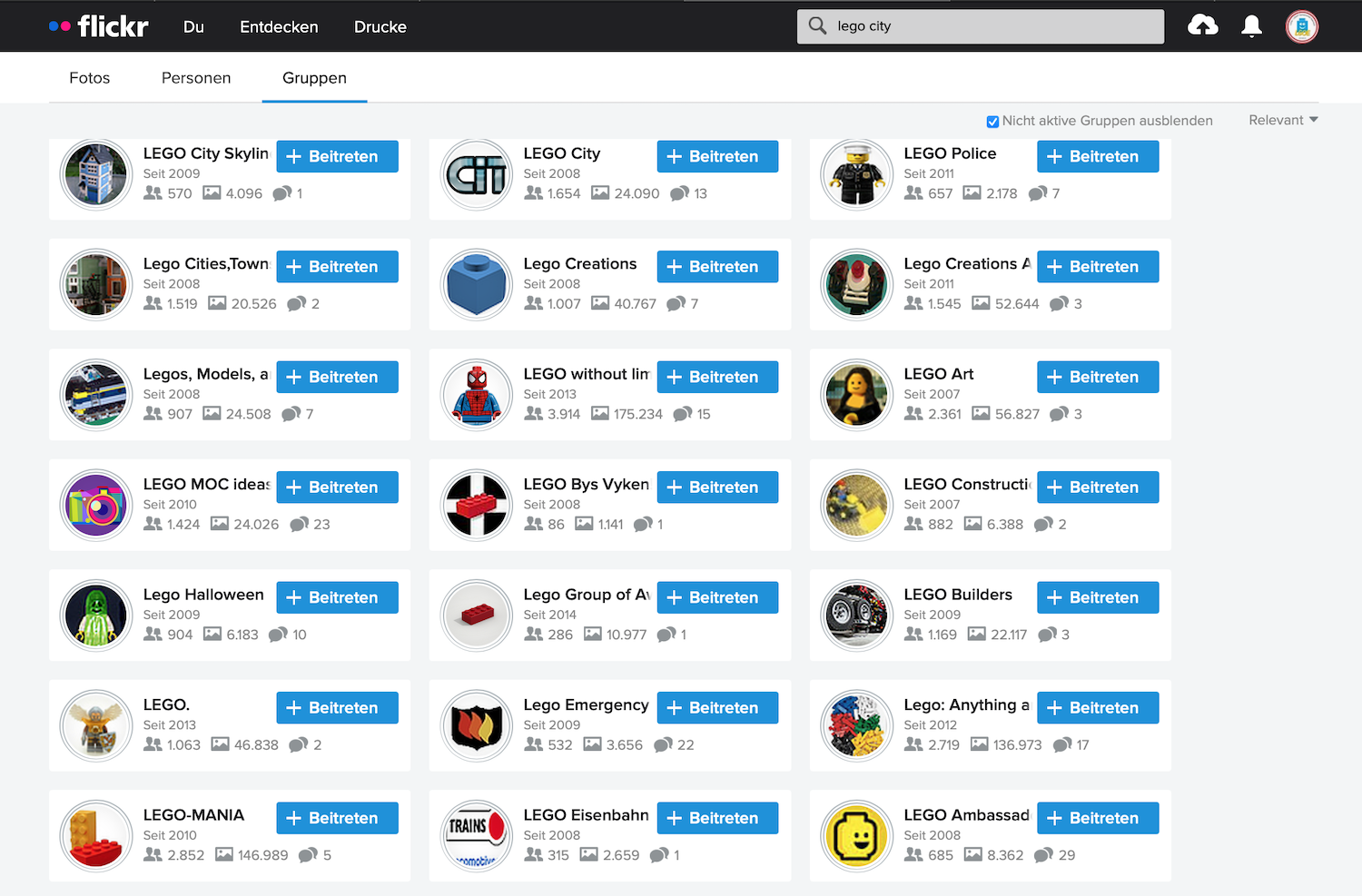
Task: Click Beitreten for Lego Halloween
Action: coord(338,597)
